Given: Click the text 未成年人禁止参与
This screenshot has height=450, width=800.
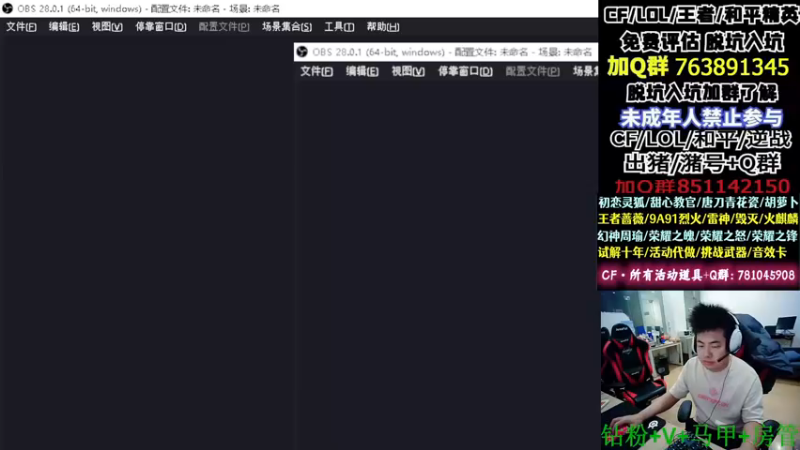Looking at the screenshot, I should (x=701, y=118).
